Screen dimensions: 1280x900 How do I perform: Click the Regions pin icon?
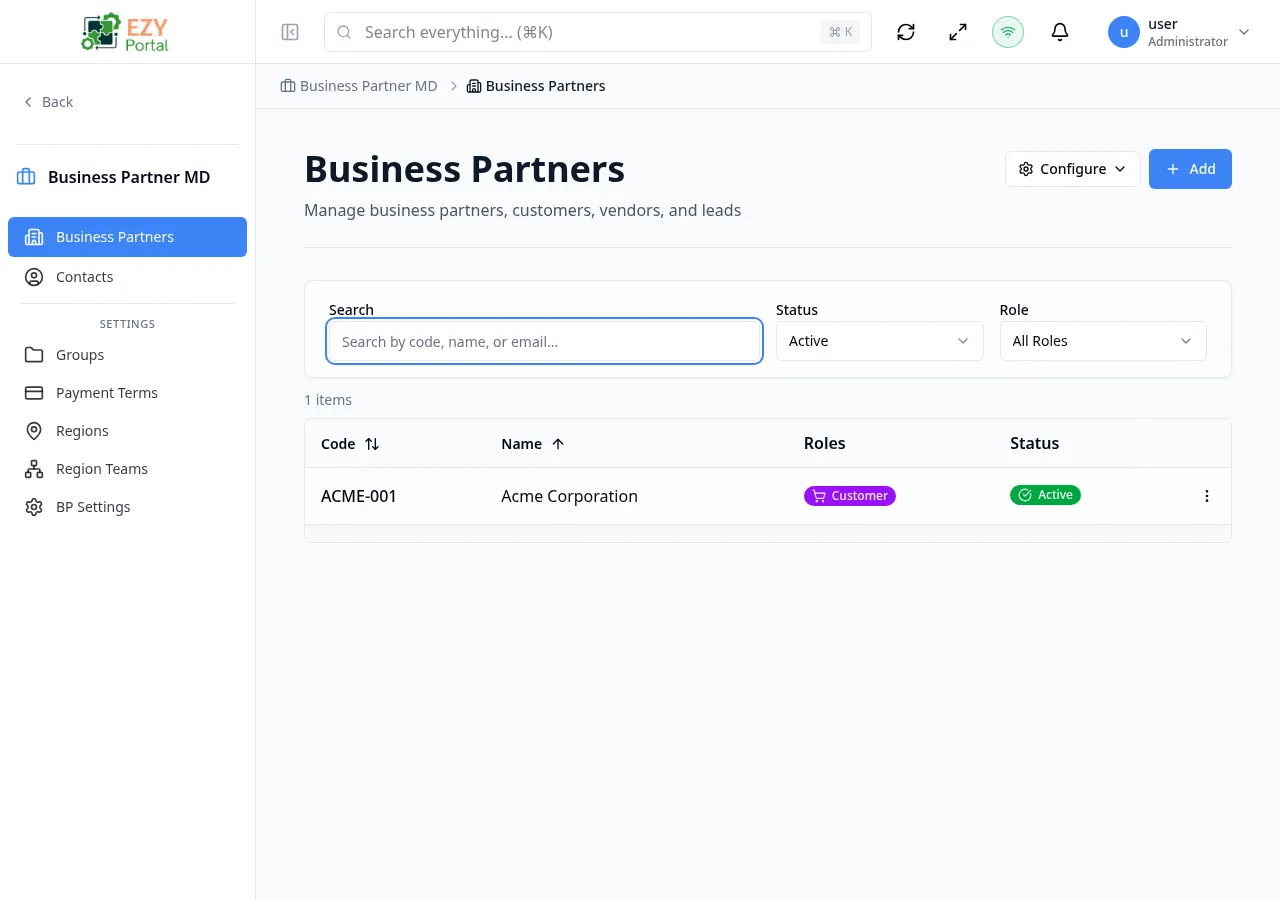tap(35, 431)
